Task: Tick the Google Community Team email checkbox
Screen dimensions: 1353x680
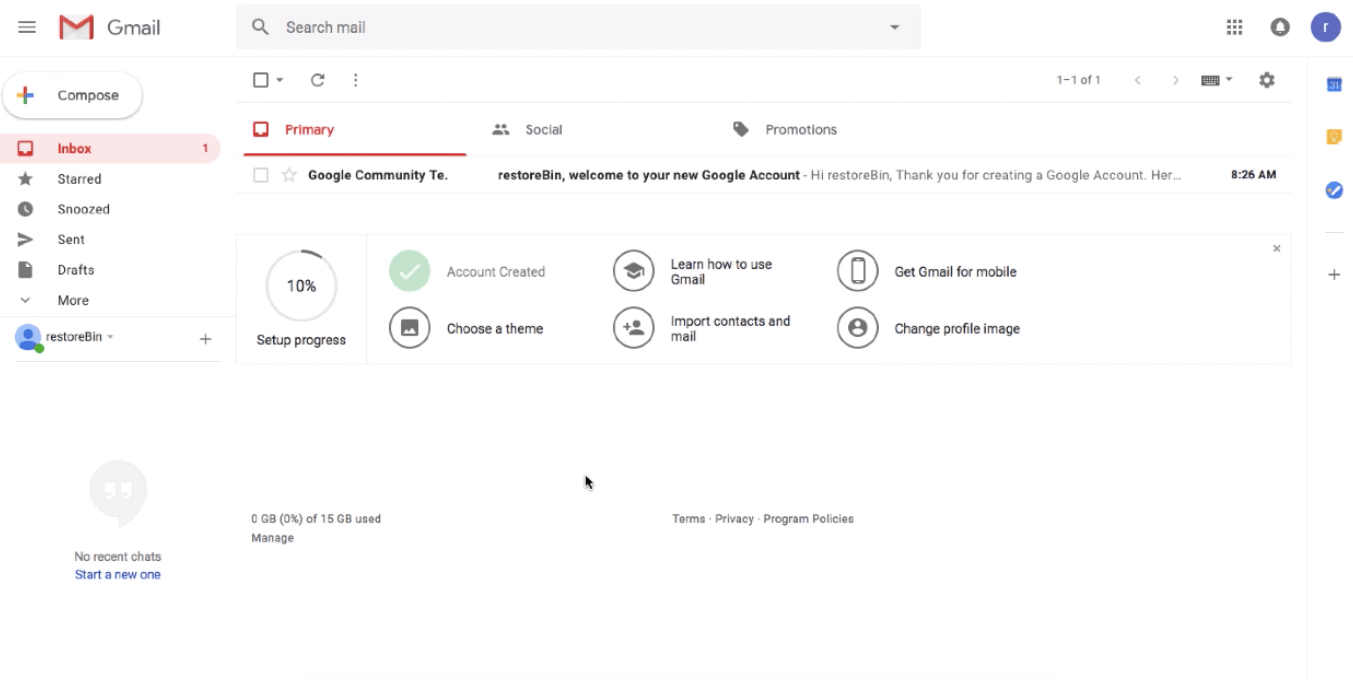Action: [261, 175]
